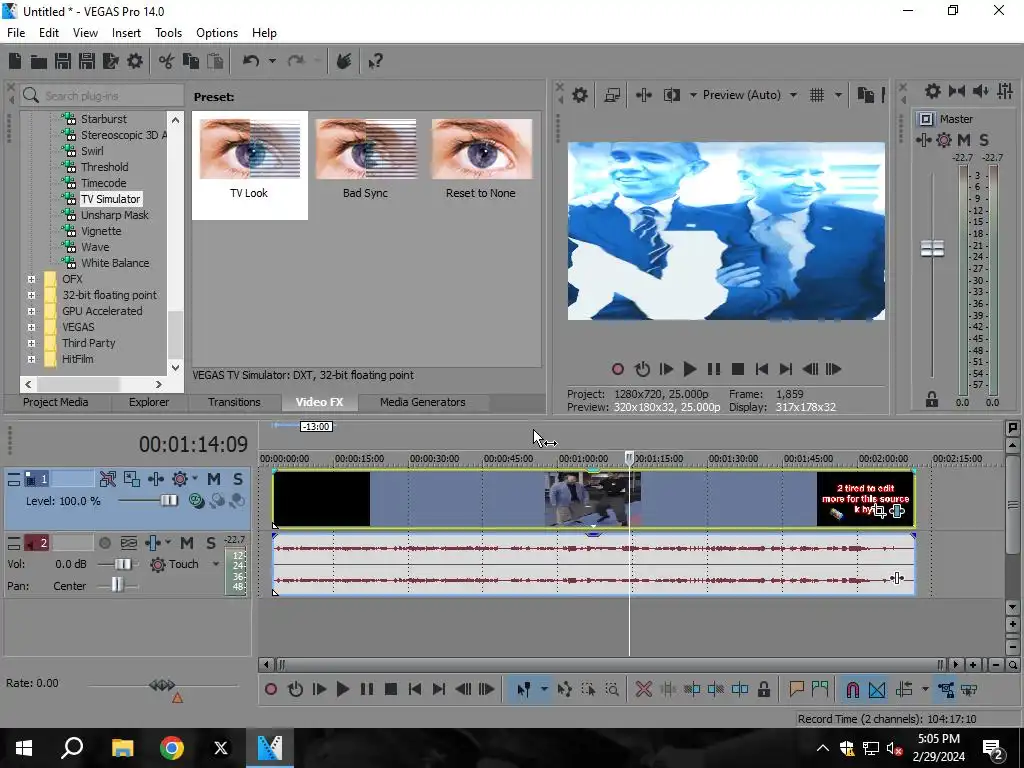Click the Search plug-ins field
Screen dimensions: 1024x768
(x=101, y=96)
